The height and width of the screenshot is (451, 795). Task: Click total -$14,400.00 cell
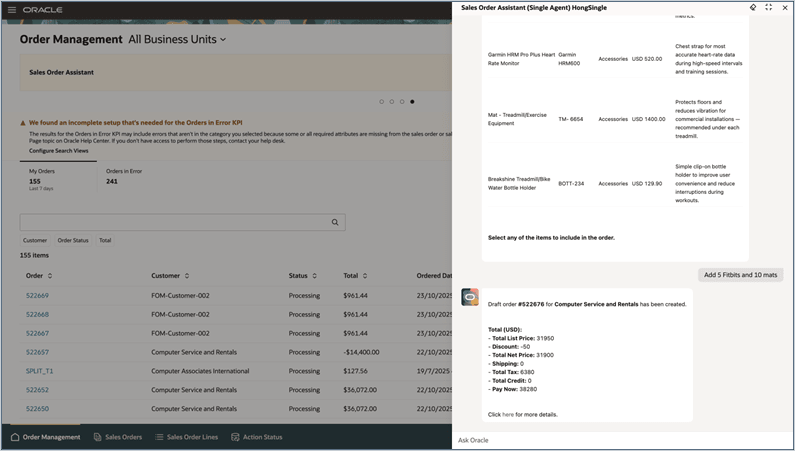tap(361, 352)
